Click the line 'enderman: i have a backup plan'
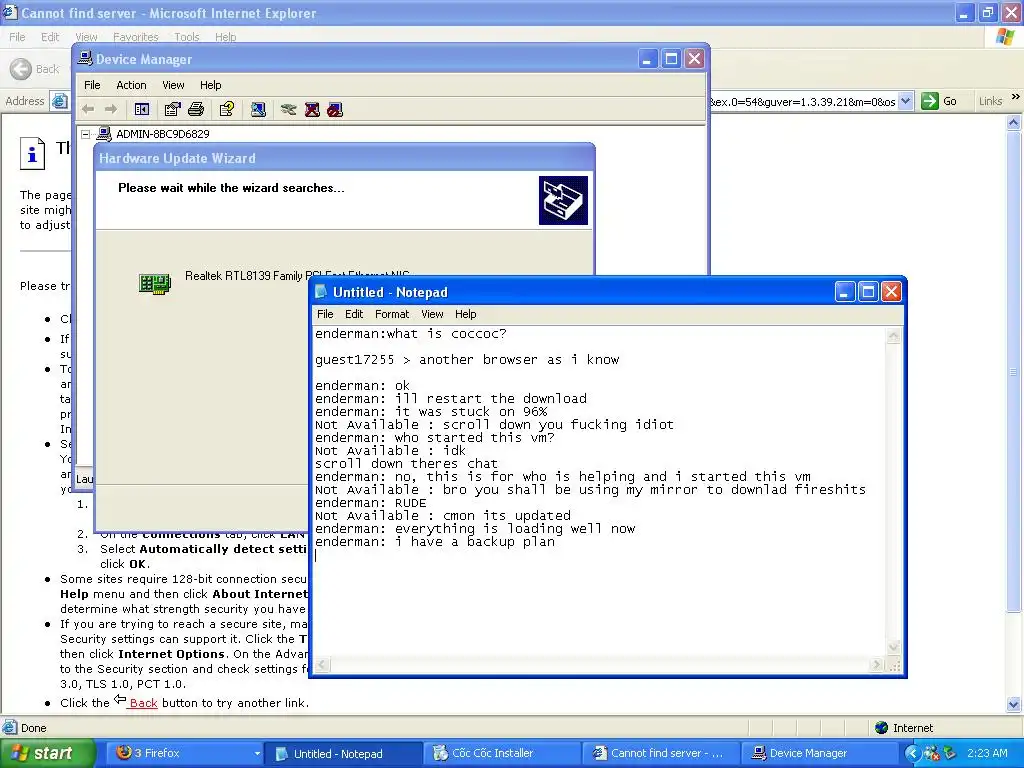The image size is (1024, 768). (x=435, y=542)
